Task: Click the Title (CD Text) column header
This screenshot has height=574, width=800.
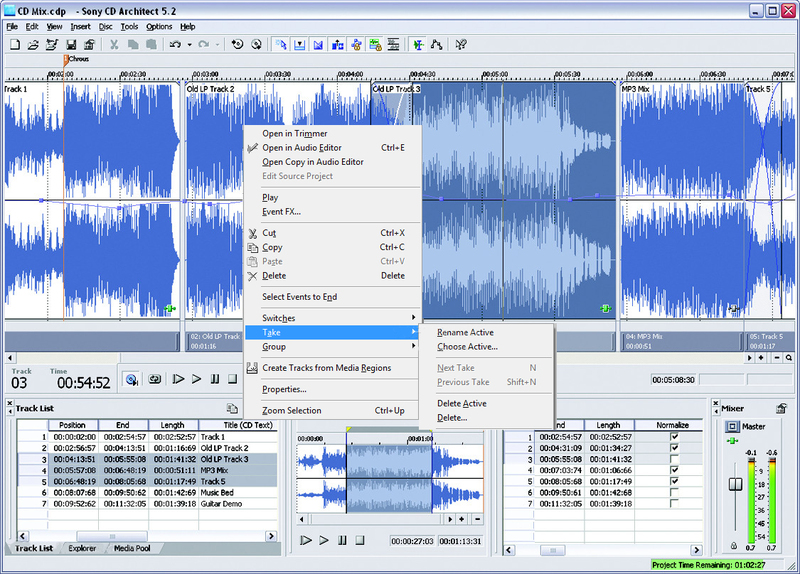Action: [x=238, y=425]
